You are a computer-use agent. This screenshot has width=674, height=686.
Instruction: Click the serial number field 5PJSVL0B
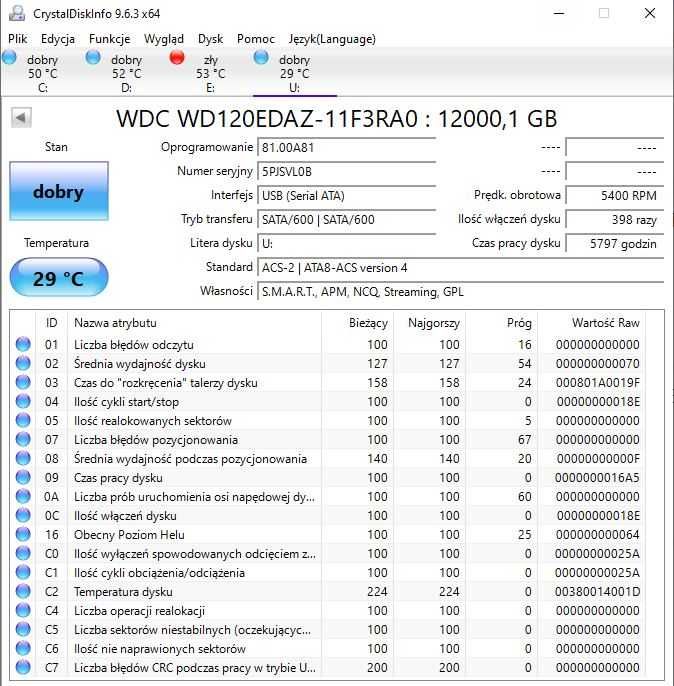tap(347, 172)
